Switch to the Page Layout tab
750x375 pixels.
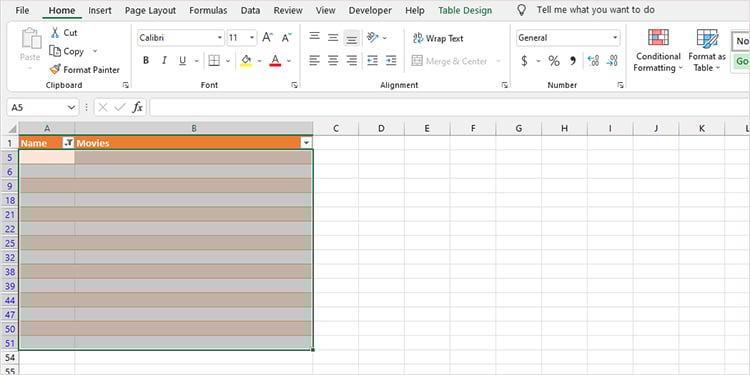click(150, 10)
